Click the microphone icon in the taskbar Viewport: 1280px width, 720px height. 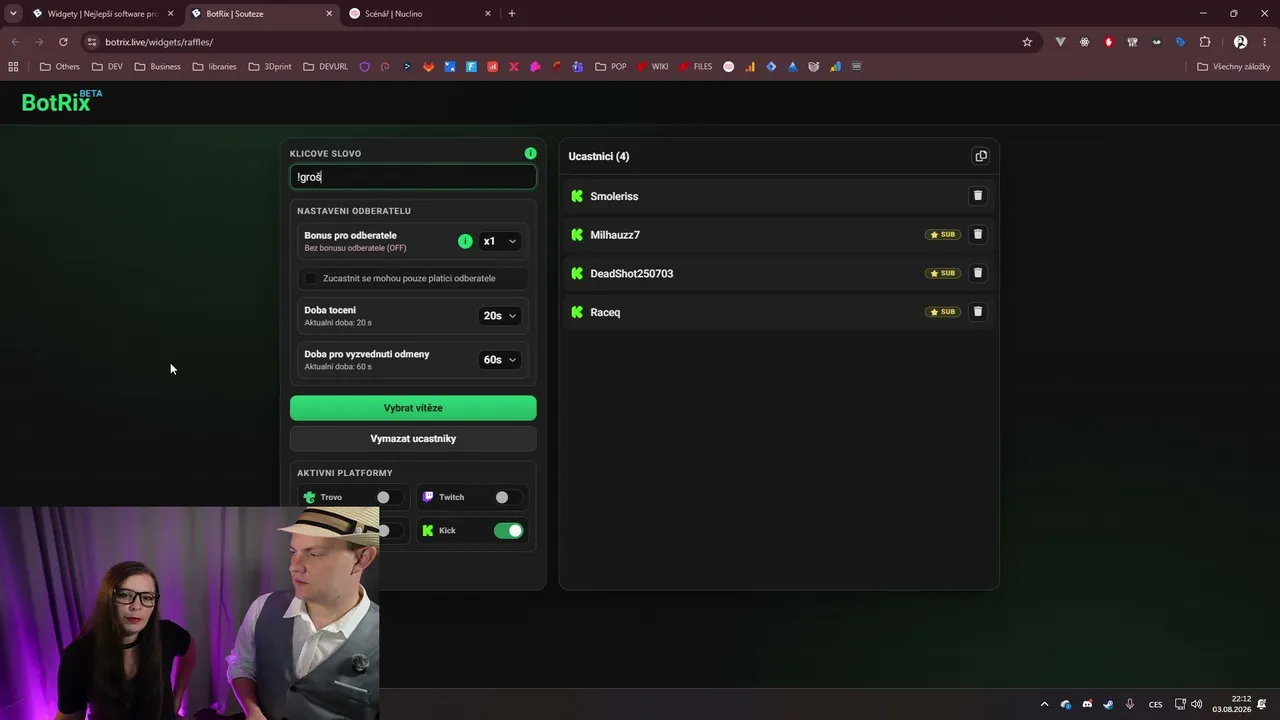tap(1130, 704)
